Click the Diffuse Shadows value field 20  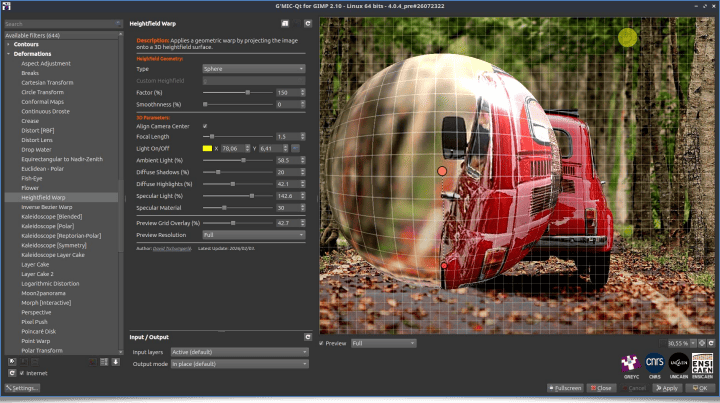[288, 172]
